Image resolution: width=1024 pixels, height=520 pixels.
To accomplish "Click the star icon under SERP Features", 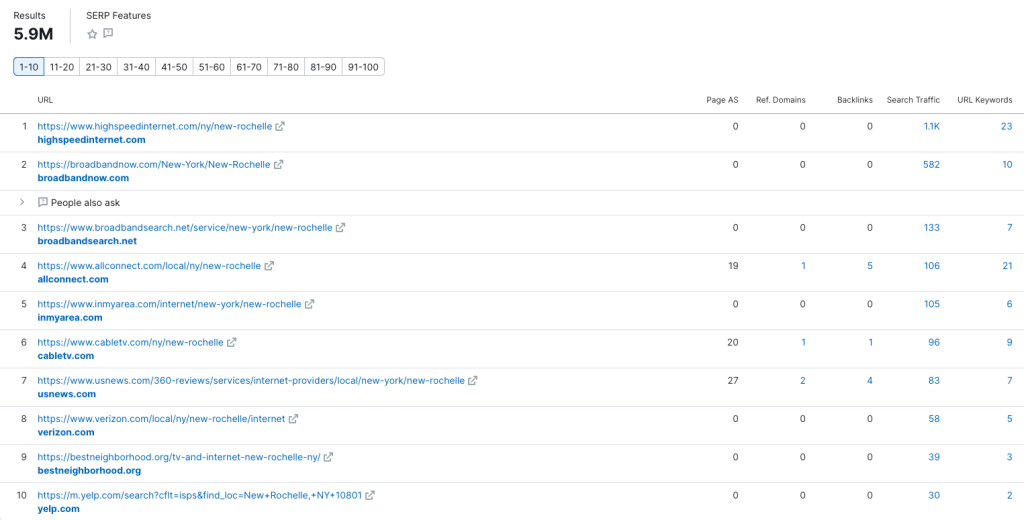I will [92, 34].
